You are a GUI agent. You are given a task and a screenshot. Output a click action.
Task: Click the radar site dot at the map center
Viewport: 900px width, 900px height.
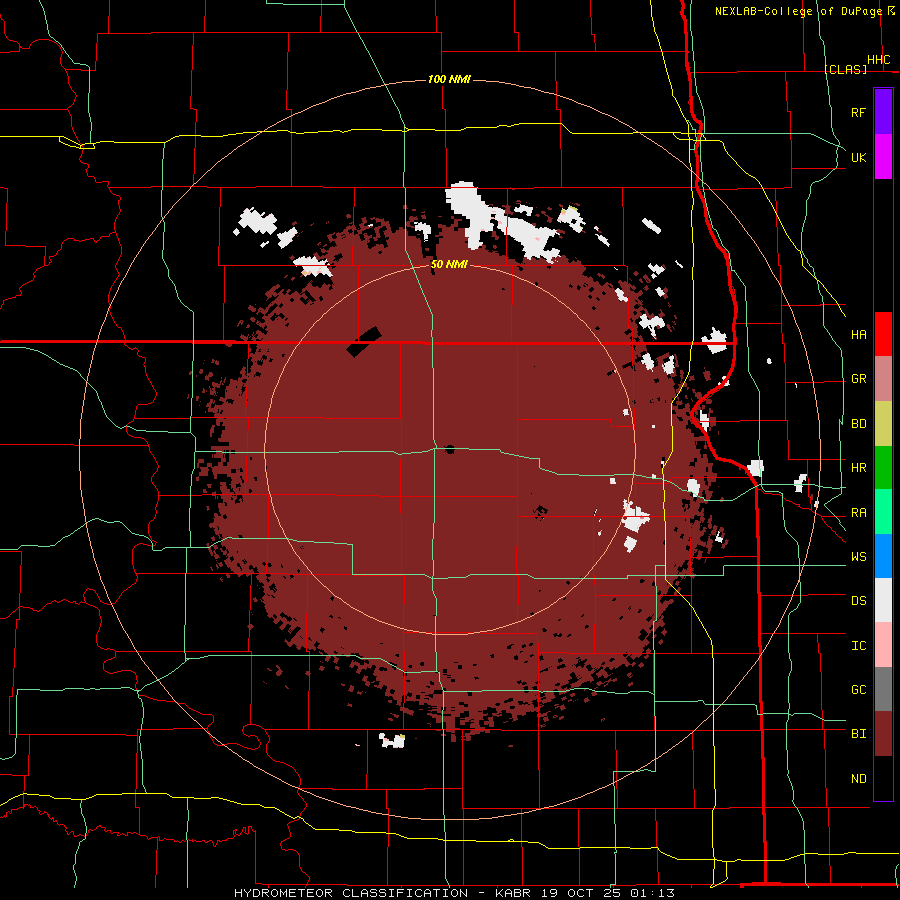click(450, 449)
